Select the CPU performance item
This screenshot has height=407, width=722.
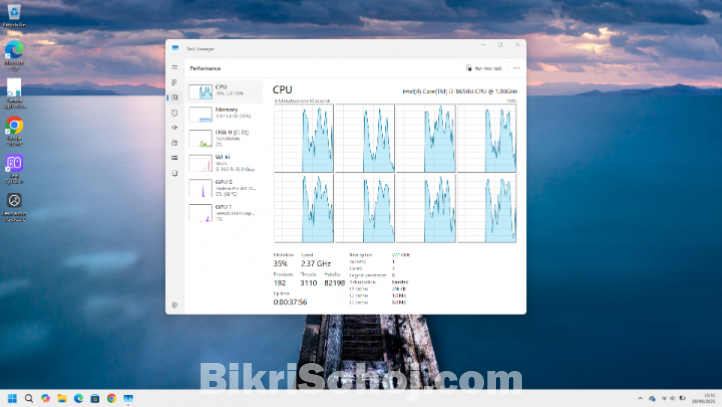[225, 92]
